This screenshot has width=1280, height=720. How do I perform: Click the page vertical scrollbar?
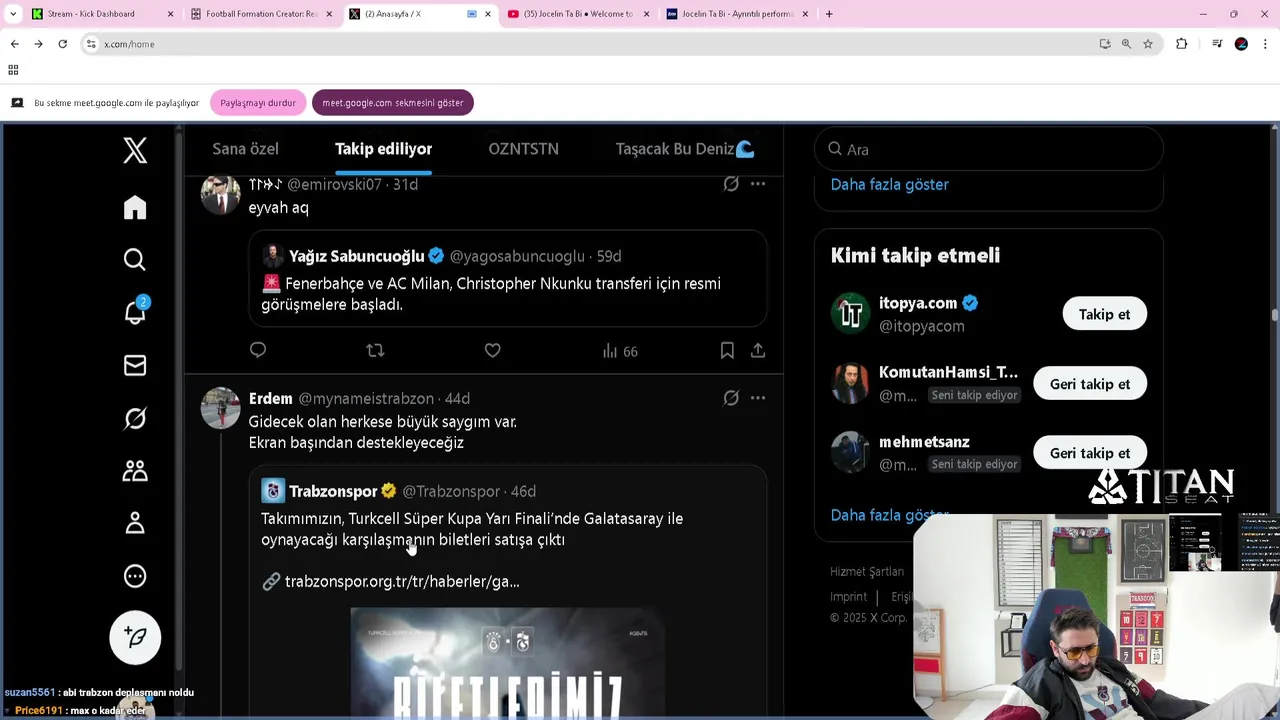[1274, 315]
